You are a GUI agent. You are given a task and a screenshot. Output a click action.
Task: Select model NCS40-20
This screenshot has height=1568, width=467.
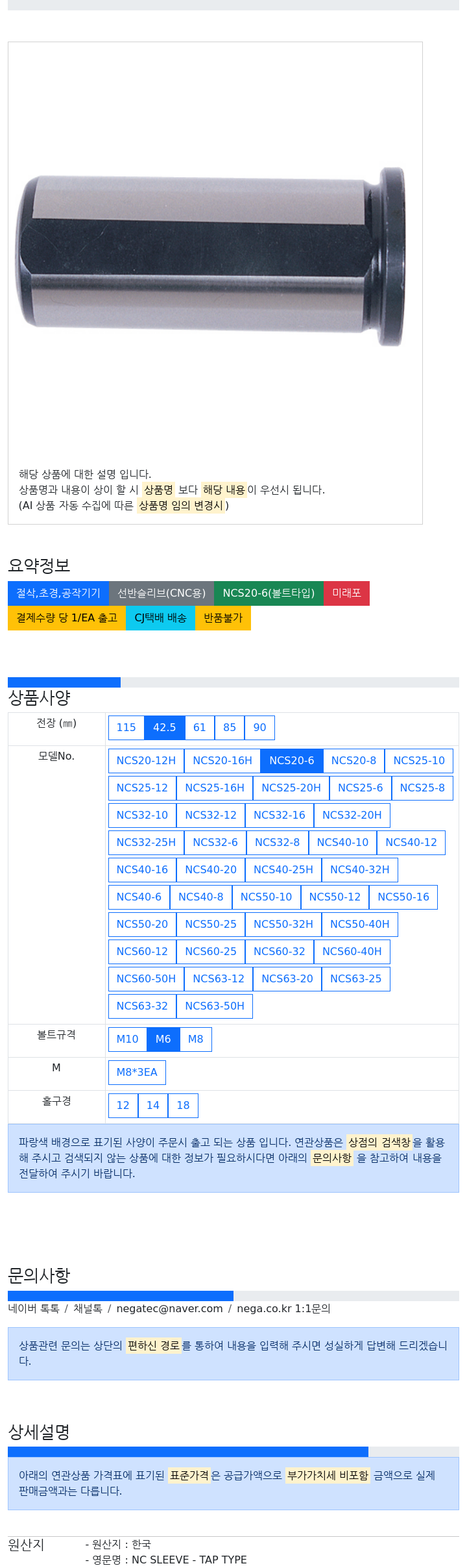click(211, 870)
